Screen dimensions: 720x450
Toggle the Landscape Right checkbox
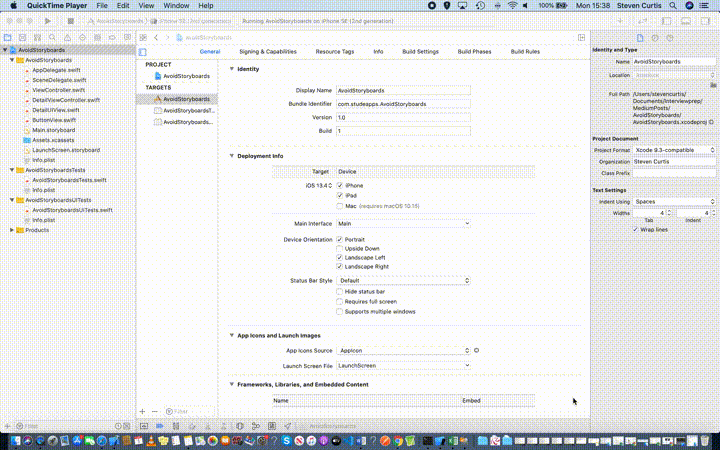click(x=340, y=266)
